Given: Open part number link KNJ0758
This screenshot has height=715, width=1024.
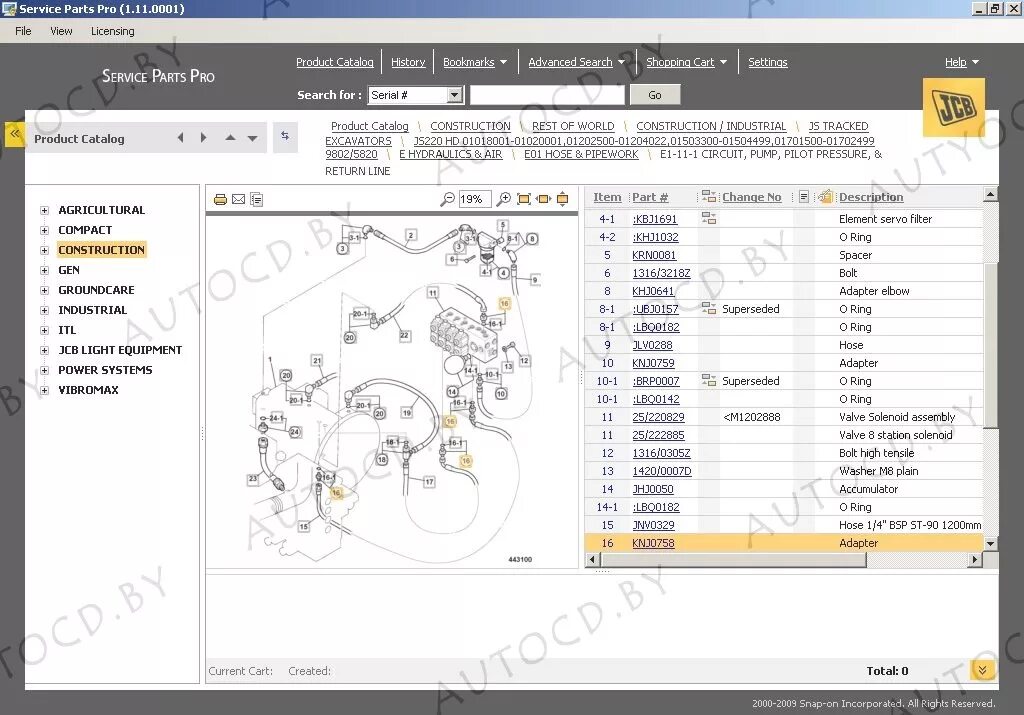Looking at the screenshot, I should (x=653, y=543).
